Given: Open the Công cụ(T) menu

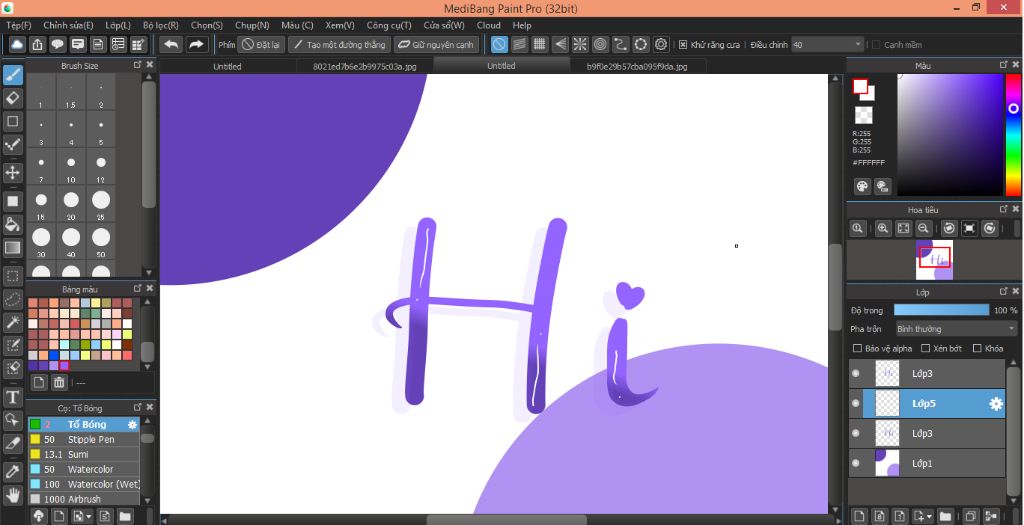Looking at the screenshot, I should point(389,25).
